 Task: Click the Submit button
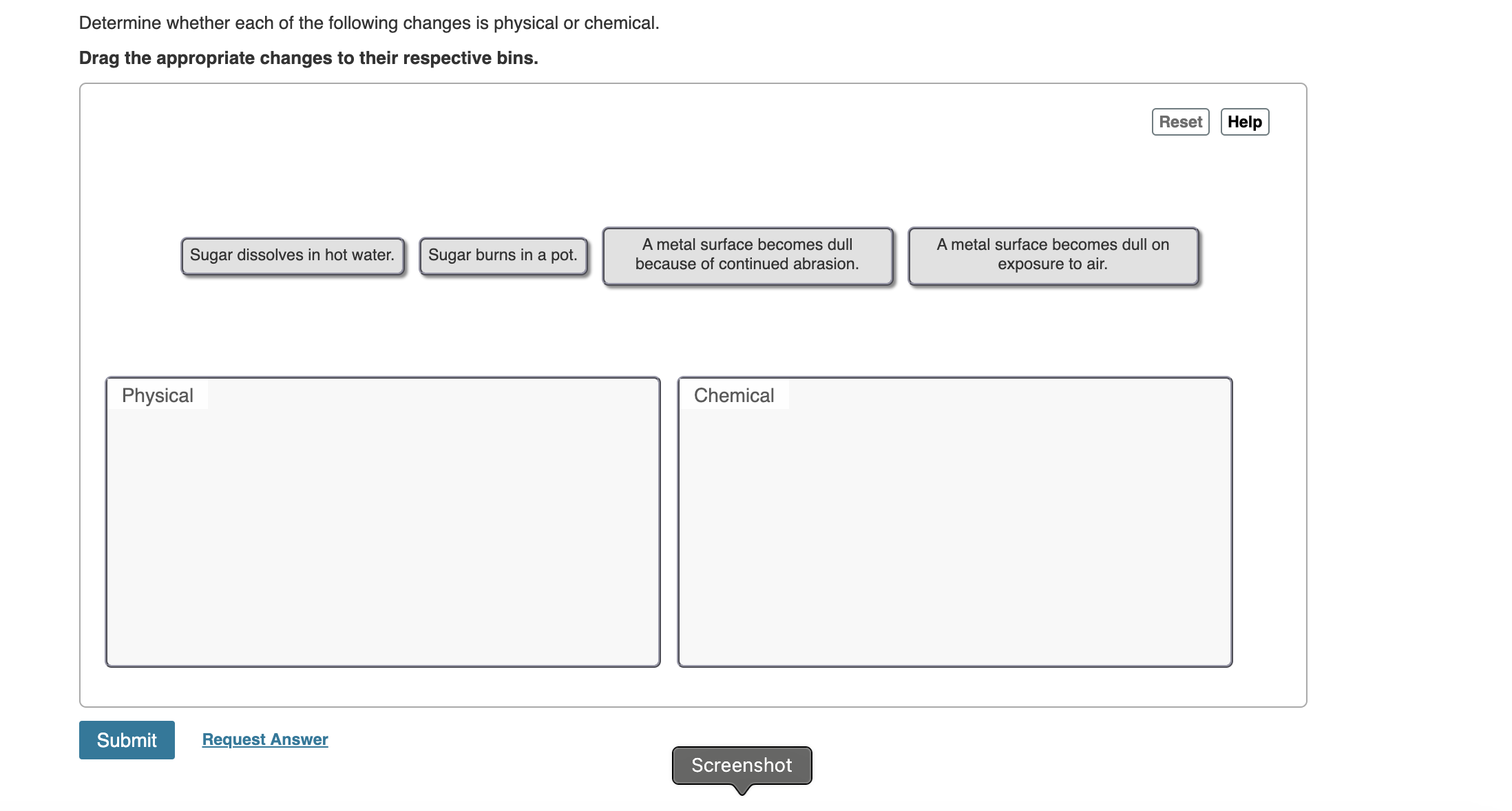[126, 740]
